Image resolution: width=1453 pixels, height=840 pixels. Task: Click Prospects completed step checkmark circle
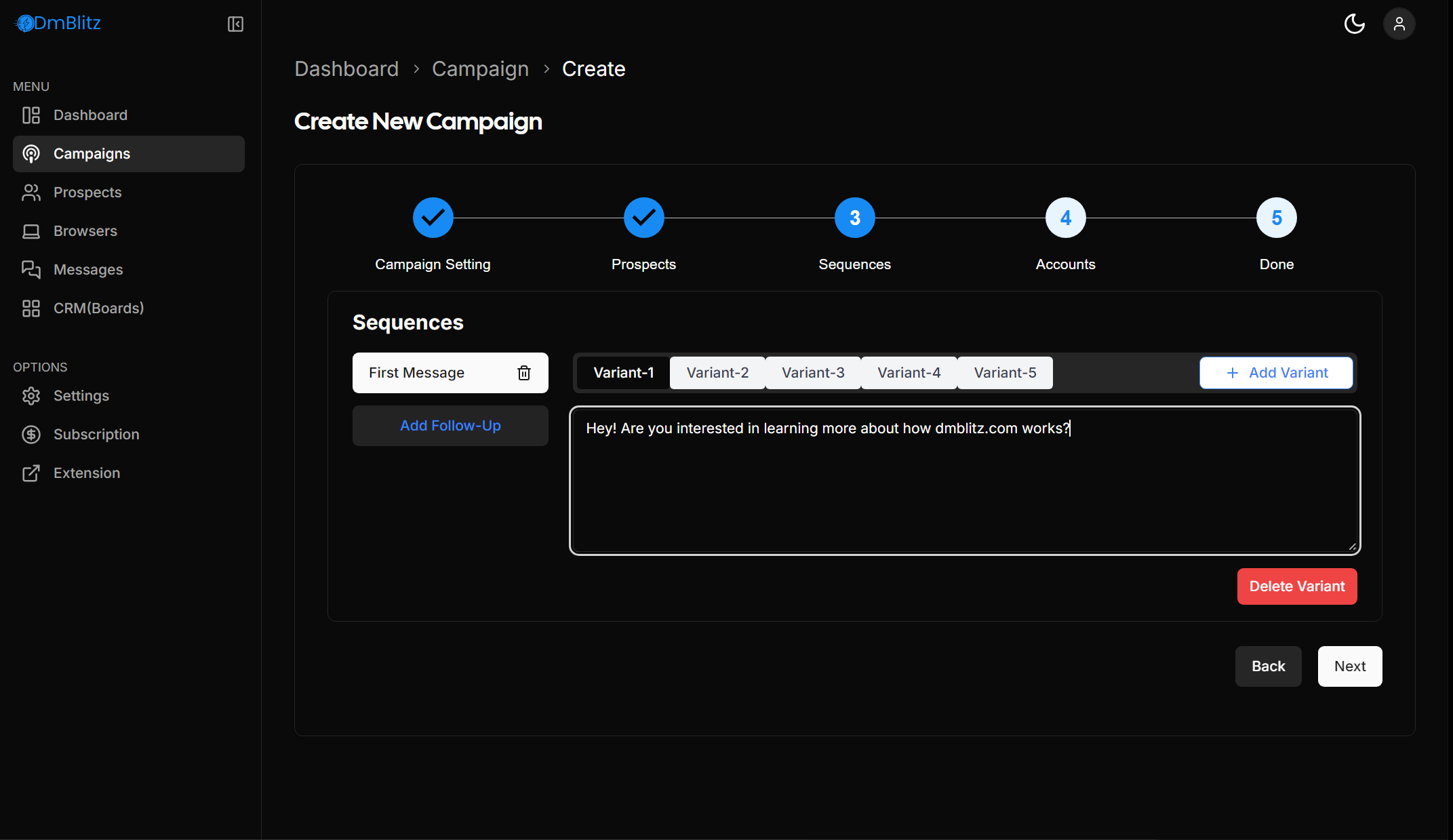[643, 218]
